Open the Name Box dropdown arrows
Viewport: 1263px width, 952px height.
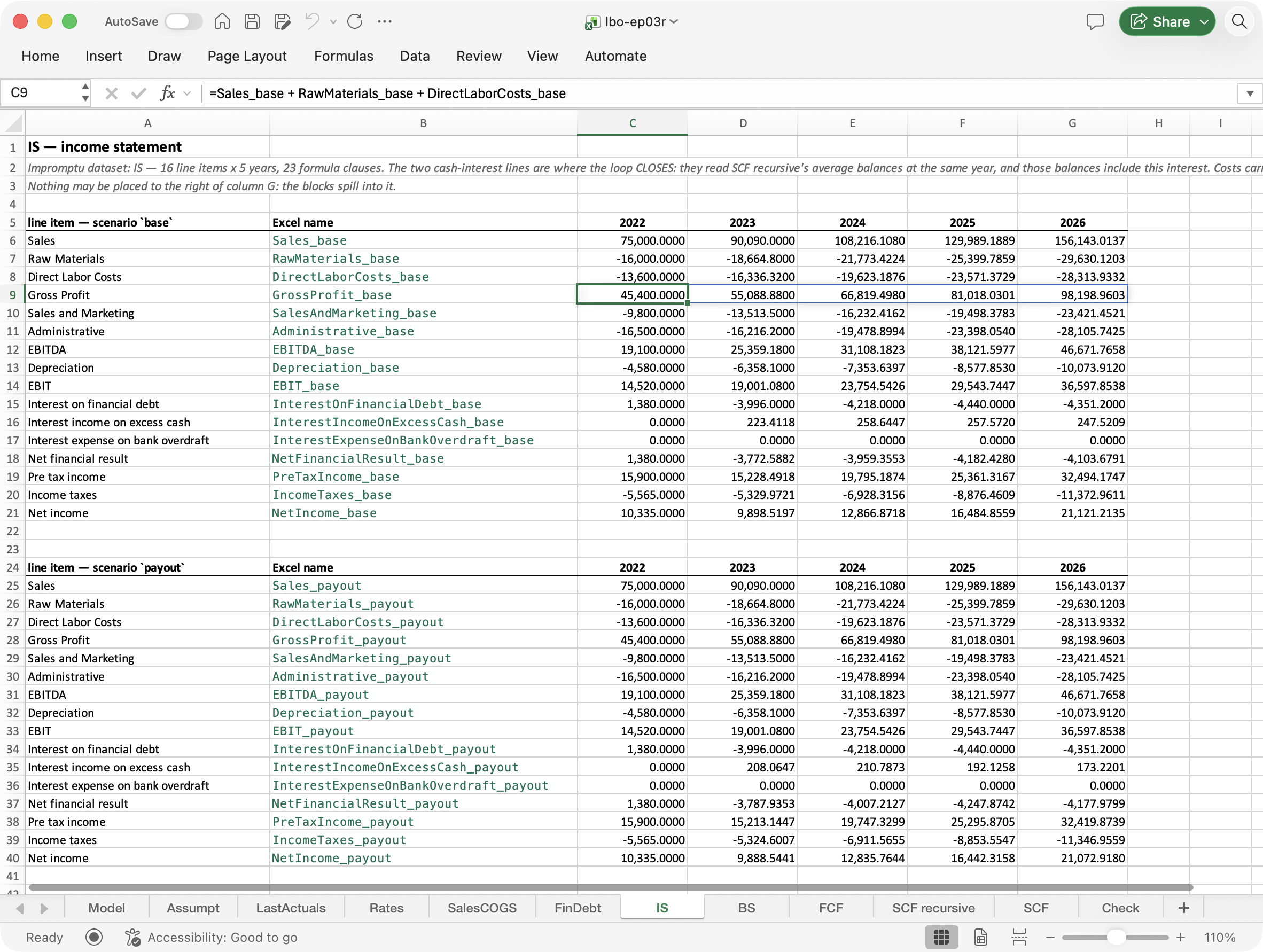click(x=85, y=92)
